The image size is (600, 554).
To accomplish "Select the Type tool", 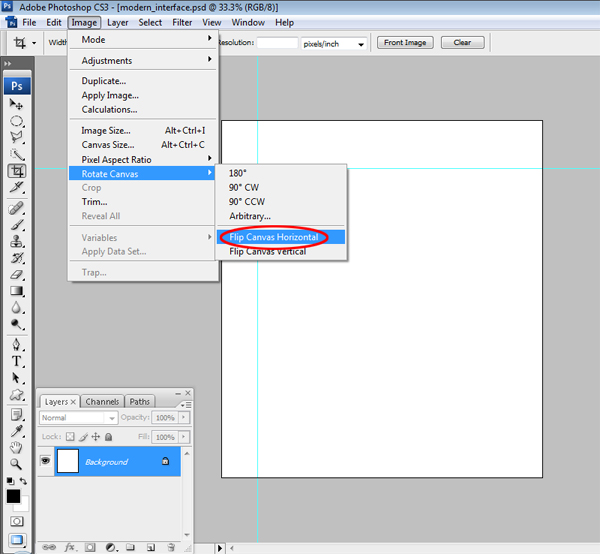I will click(16, 361).
